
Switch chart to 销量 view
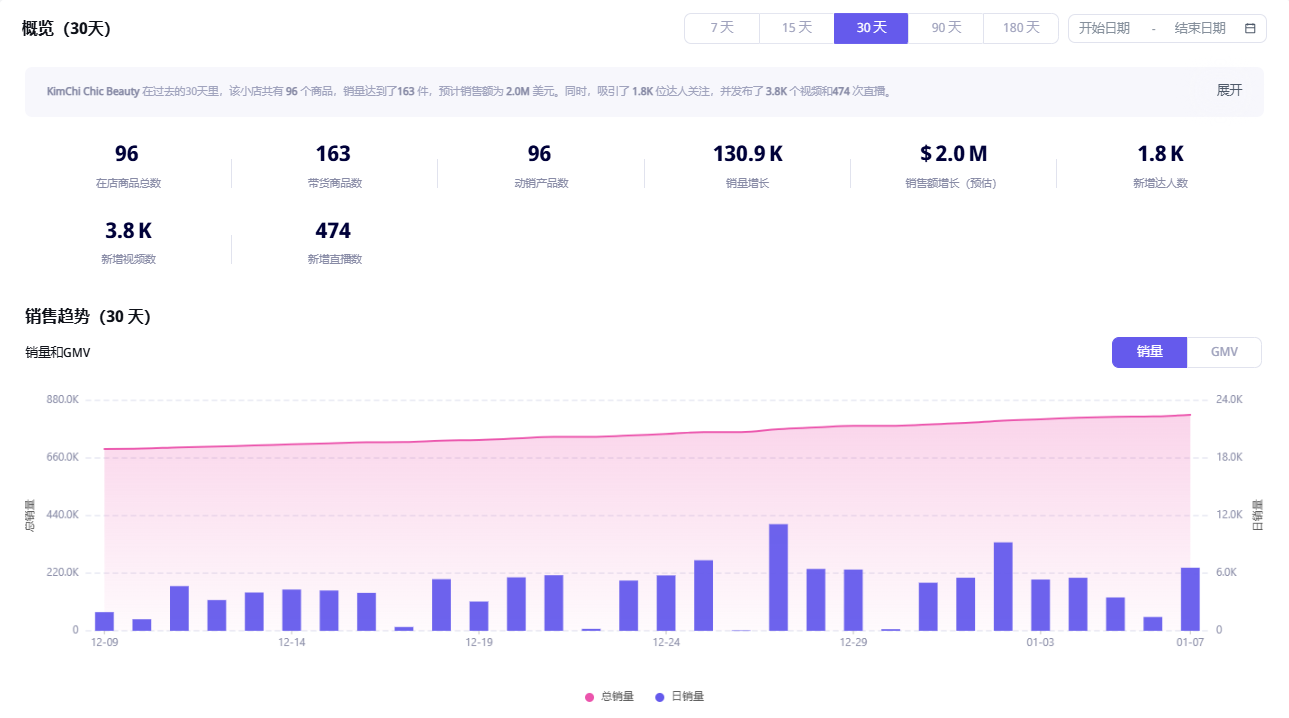pyautogui.click(x=1149, y=352)
